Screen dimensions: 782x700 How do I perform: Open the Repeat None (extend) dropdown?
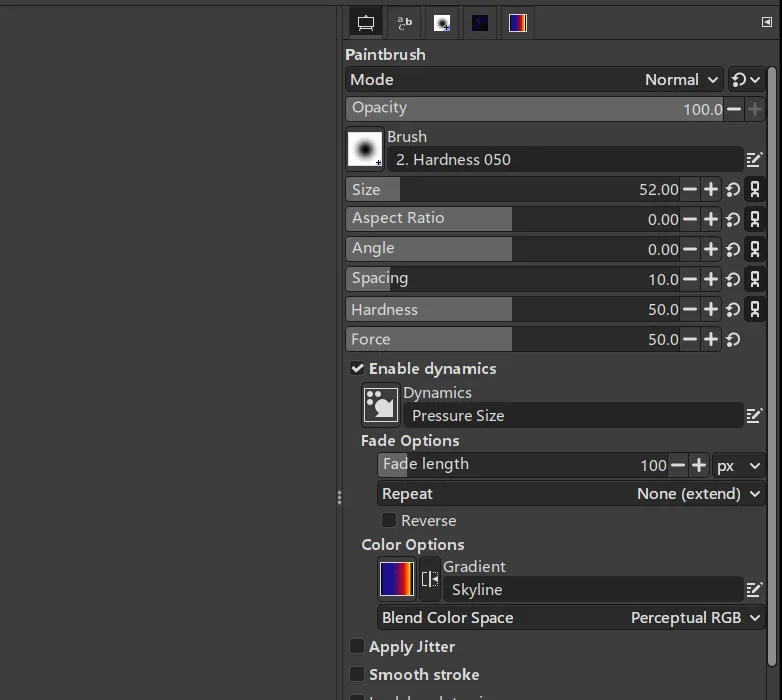(x=571, y=494)
